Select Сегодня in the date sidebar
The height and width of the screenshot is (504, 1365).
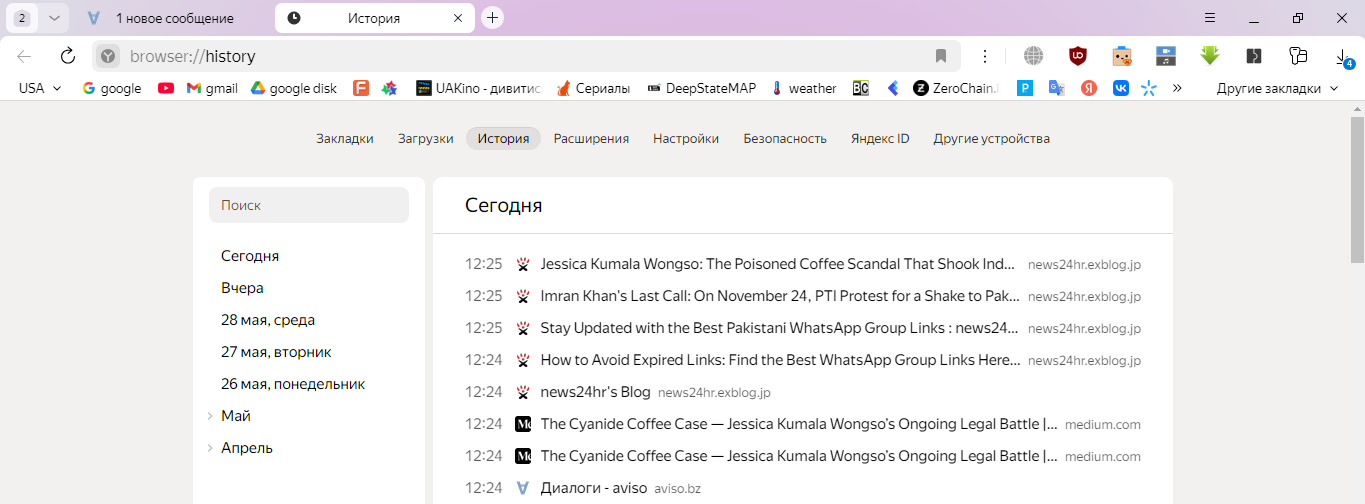tap(250, 256)
